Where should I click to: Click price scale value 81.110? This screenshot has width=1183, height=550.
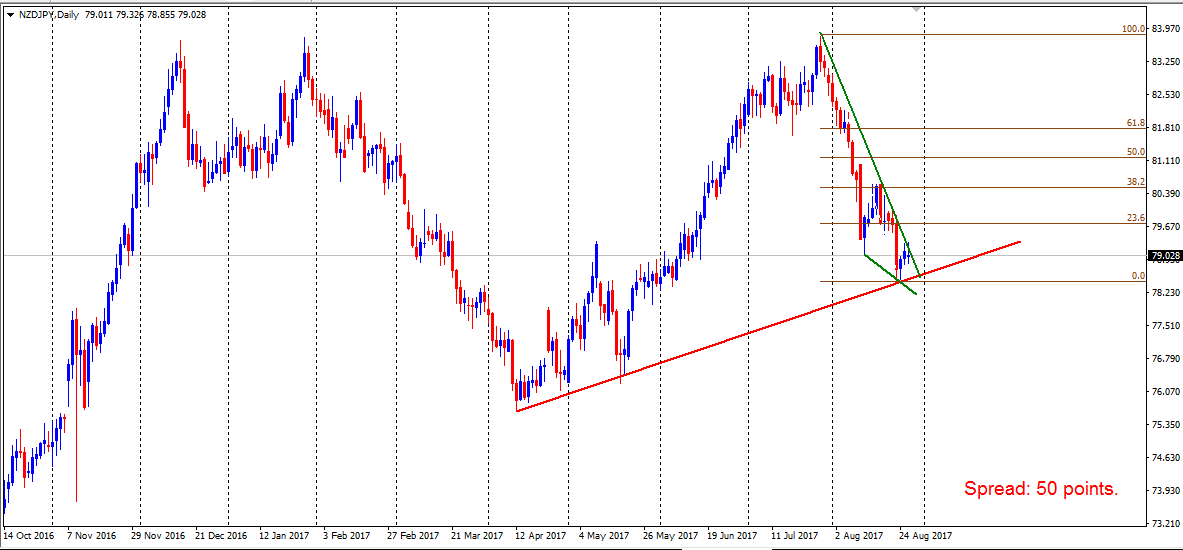(x=1166, y=161)
